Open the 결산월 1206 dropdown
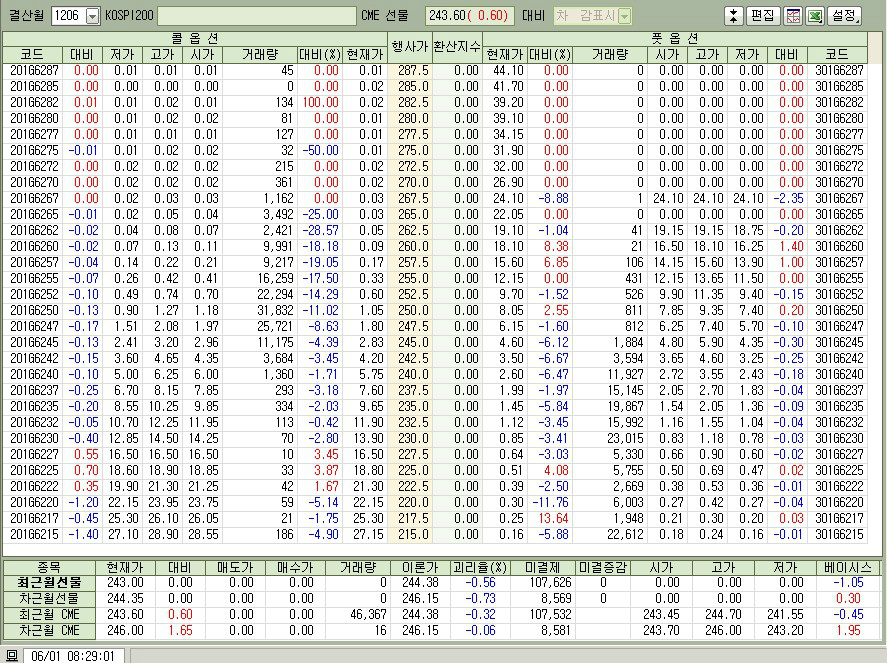The width and height of the screenshot is (887, 663). tap(92, 16)
